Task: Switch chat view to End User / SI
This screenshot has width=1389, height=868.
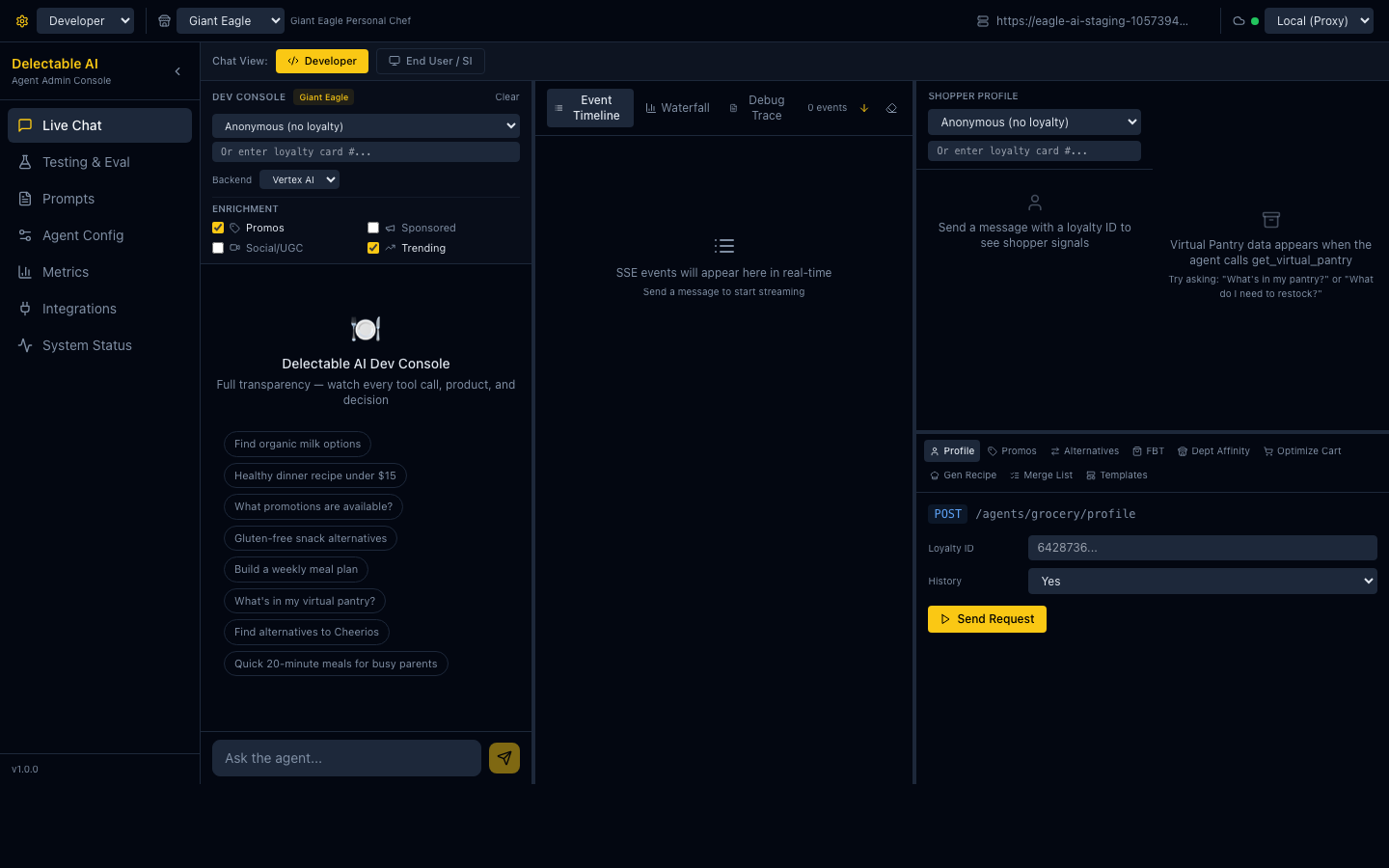Action: coord(430,61)
